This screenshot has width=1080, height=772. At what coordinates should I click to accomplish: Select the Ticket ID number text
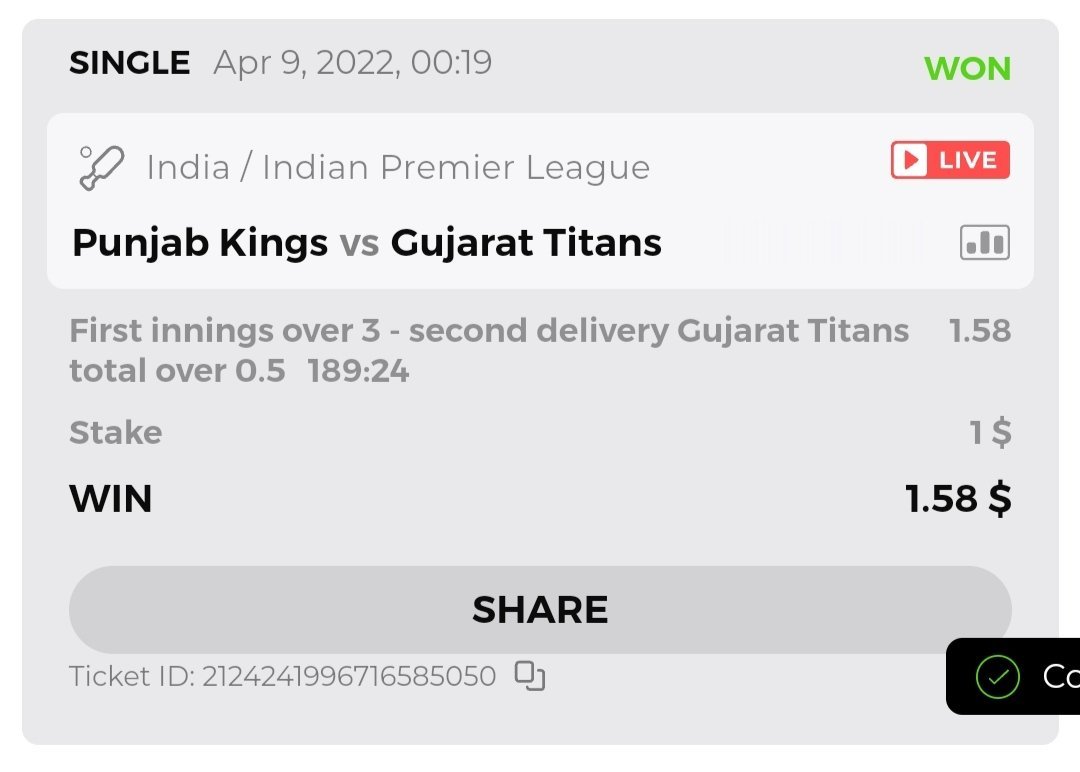click(x=348, y=677)
